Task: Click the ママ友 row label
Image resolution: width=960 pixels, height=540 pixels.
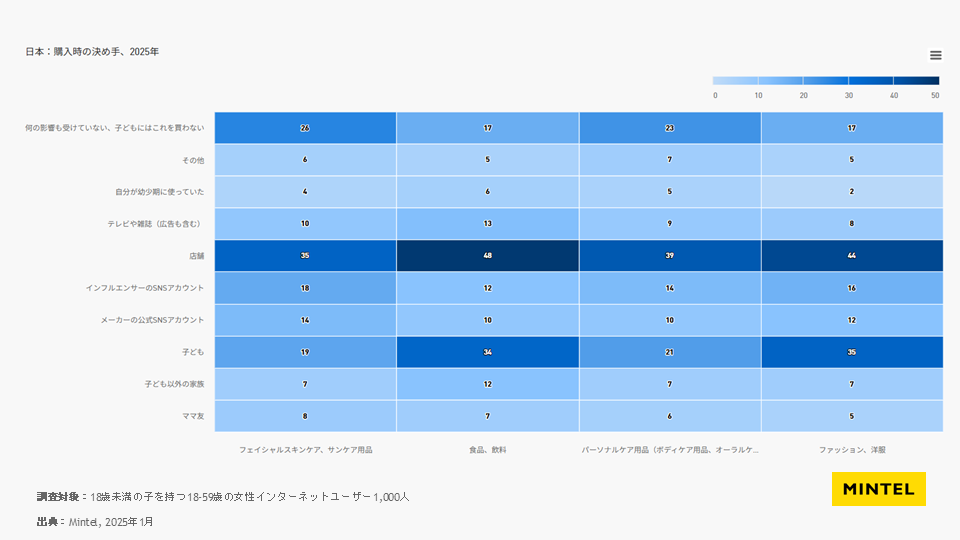Action: [x=192, y=416]
